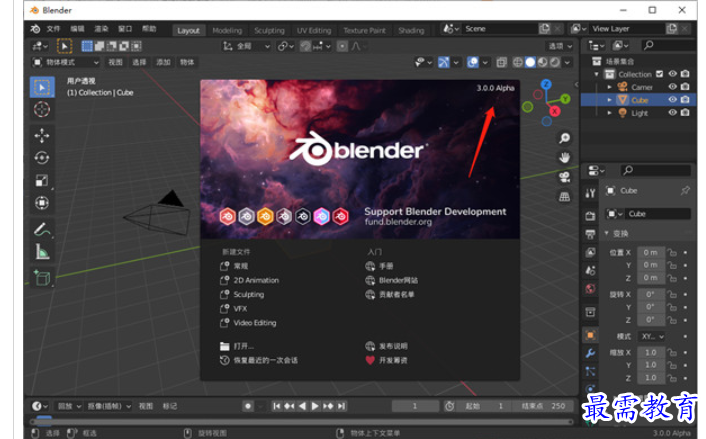The height and width of the screenshot is (439, 706).
Task: Select the Rotate tool
Action: (x=42, y=158)
